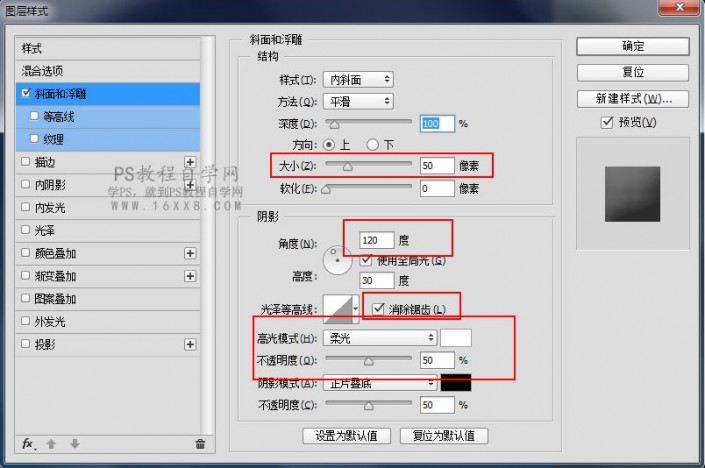The width and height of the screenshot is (705, 468).
Task: Open the 阴影模式 dropdown showing 正片叠底
Action: click(x=380, y=383)
